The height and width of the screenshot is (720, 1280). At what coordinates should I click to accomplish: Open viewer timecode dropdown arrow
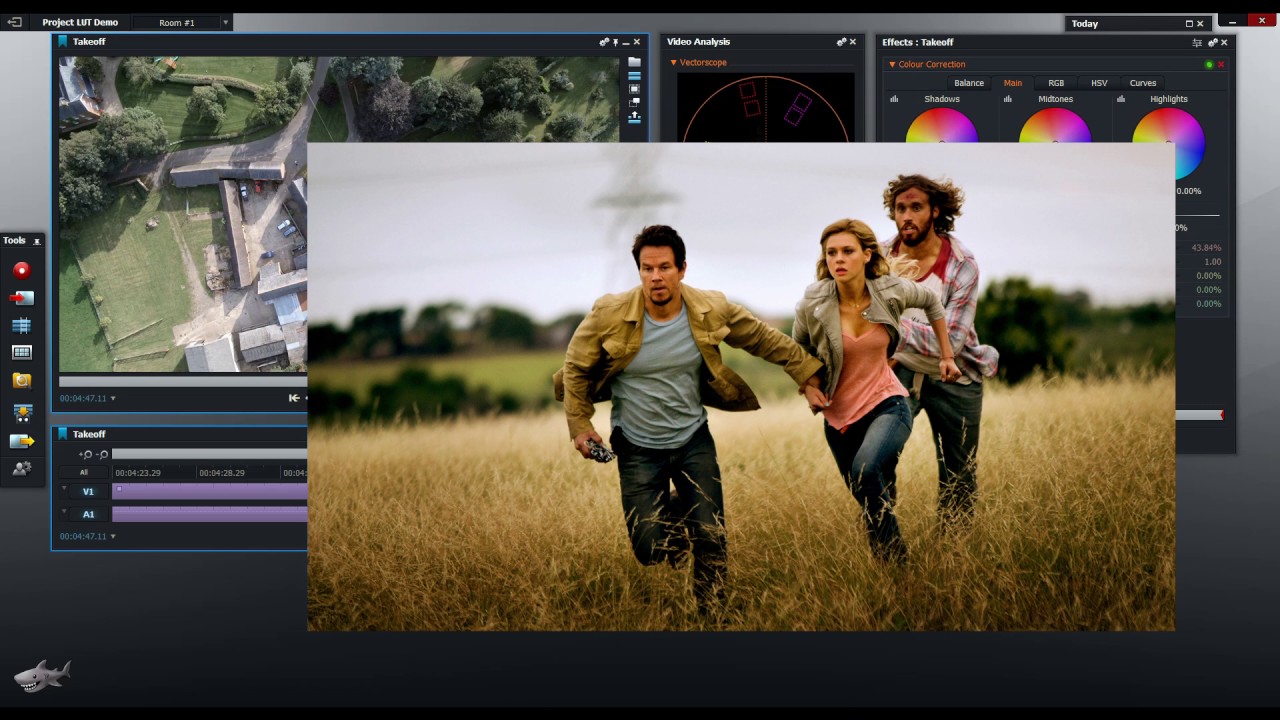click(112, 398)
